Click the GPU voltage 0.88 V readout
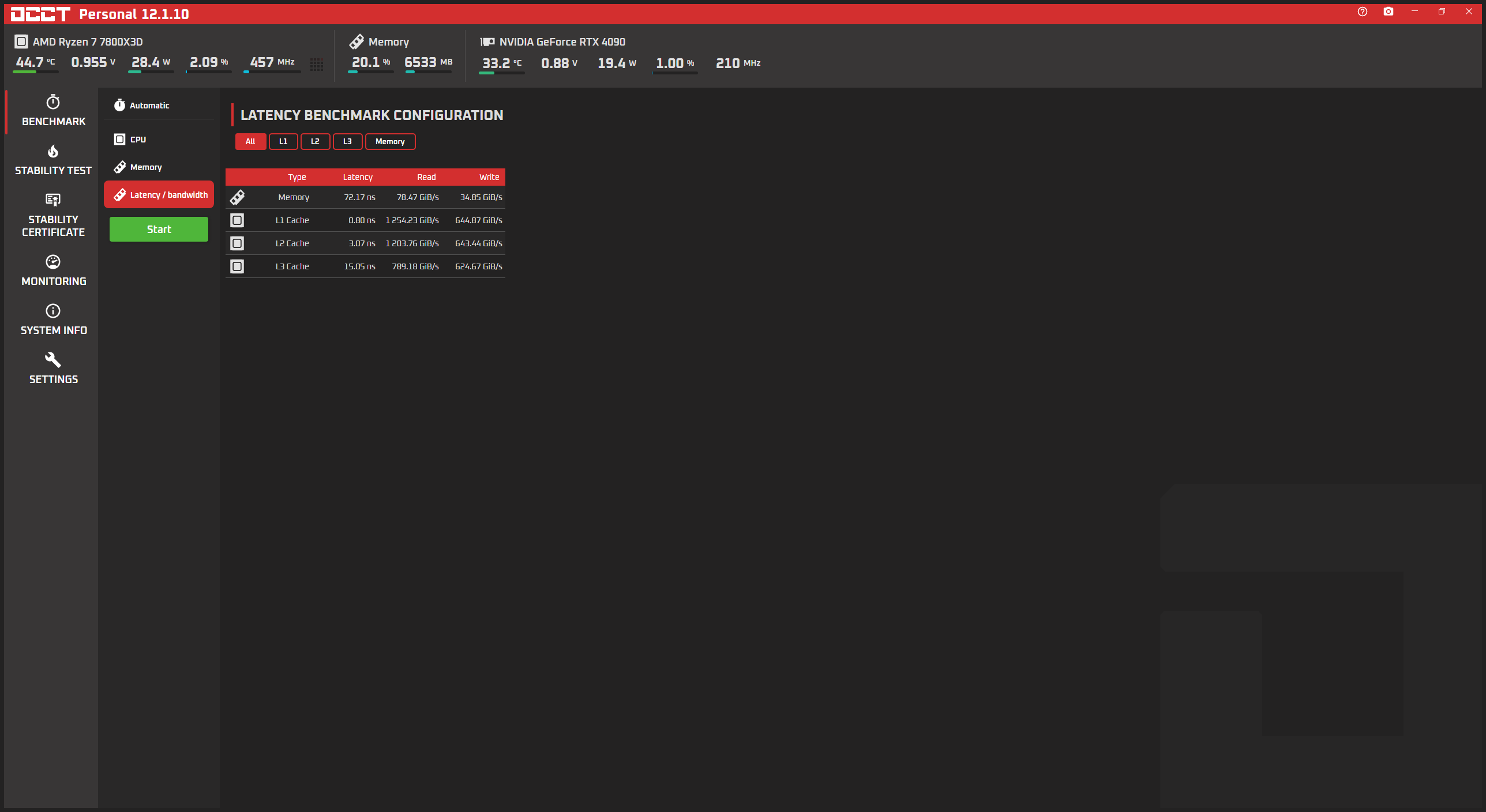The image size is (1486, 812). point(559,63)
